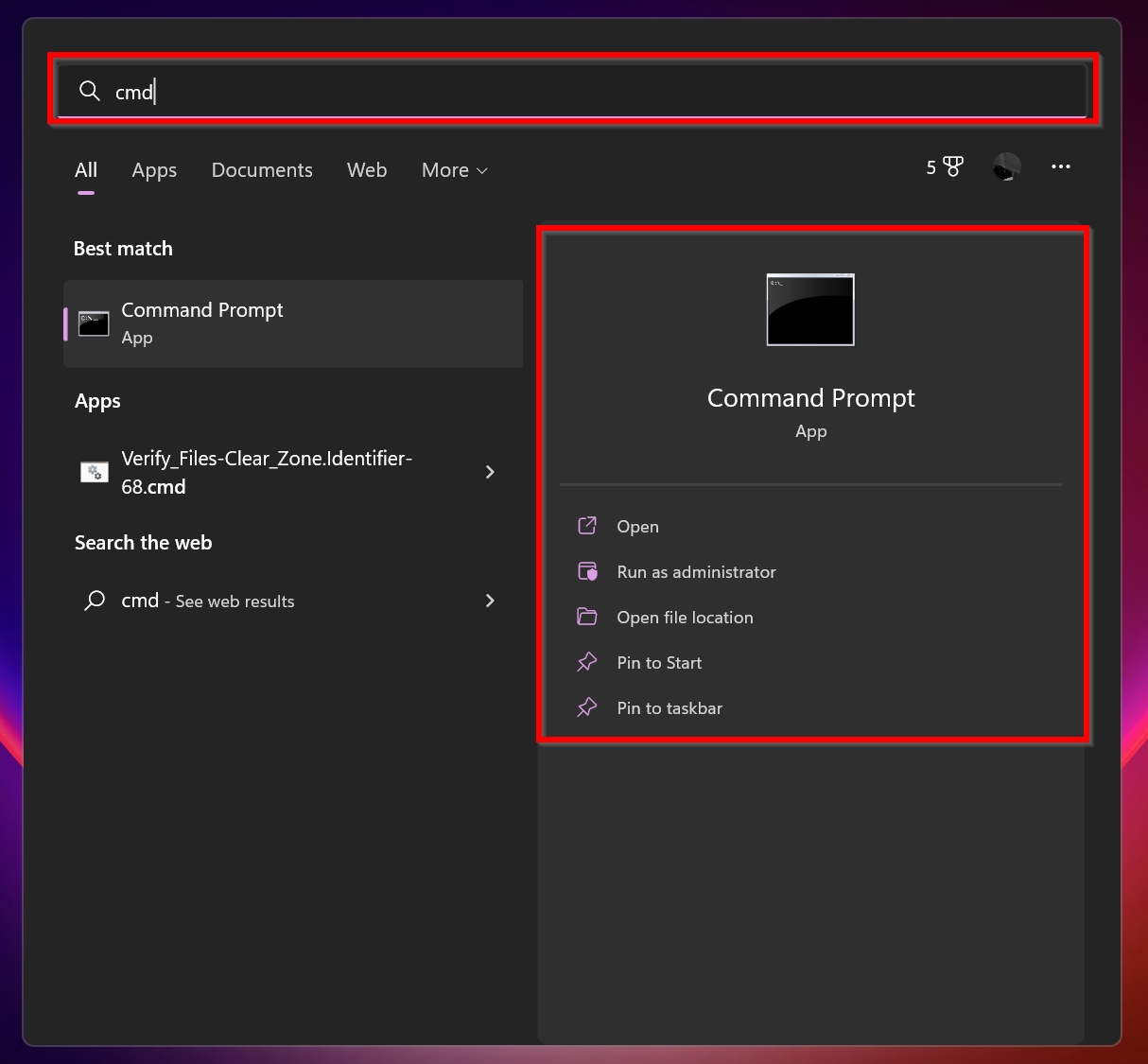Switch to the All tab
1148x1064 pixels.
click(86, 170)
